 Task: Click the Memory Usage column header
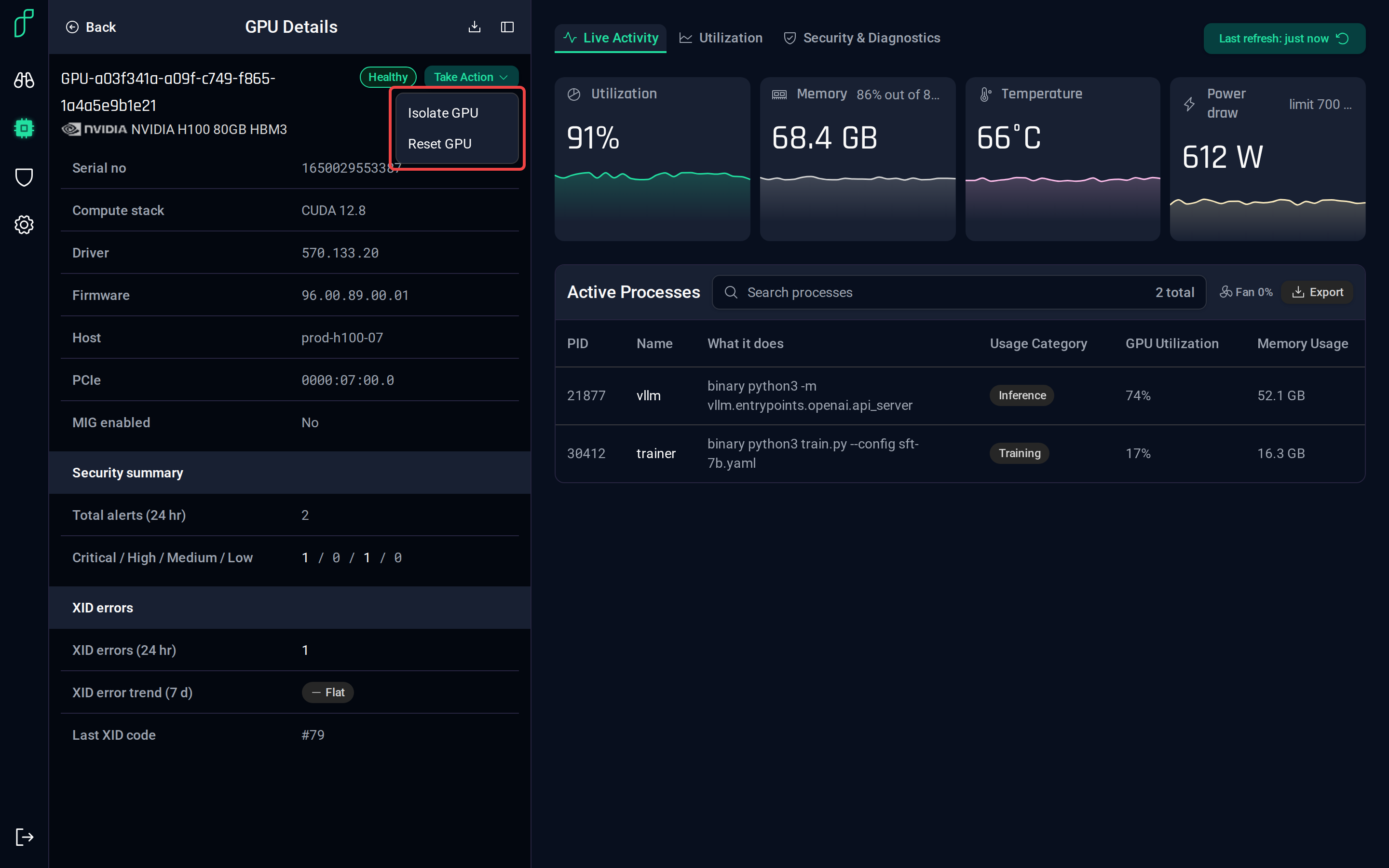[1302, 343]
